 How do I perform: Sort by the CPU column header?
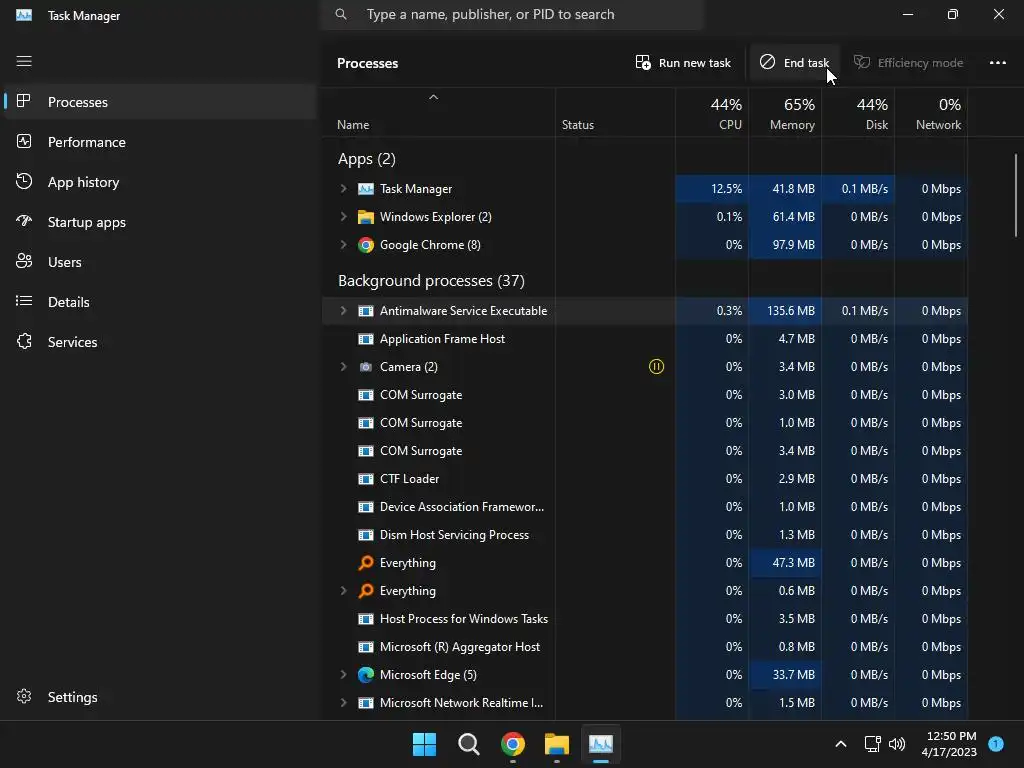pyautogui.click(x=712, y=113)
